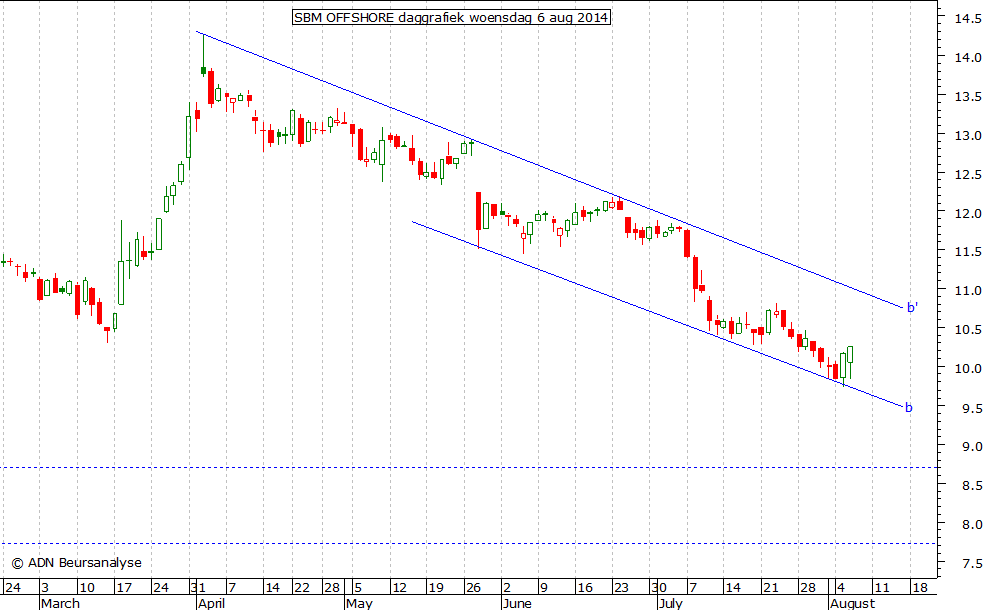The image size is (985, 610).
Task: Click date label 28 in July
Action: click(807, 587)
